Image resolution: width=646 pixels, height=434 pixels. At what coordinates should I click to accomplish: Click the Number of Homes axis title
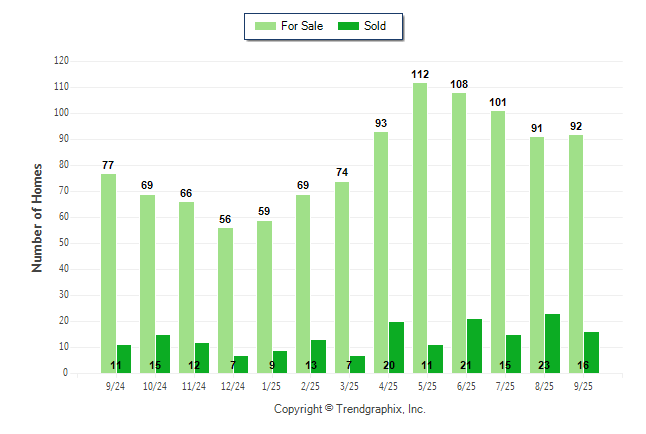click(x=38, y=217)
